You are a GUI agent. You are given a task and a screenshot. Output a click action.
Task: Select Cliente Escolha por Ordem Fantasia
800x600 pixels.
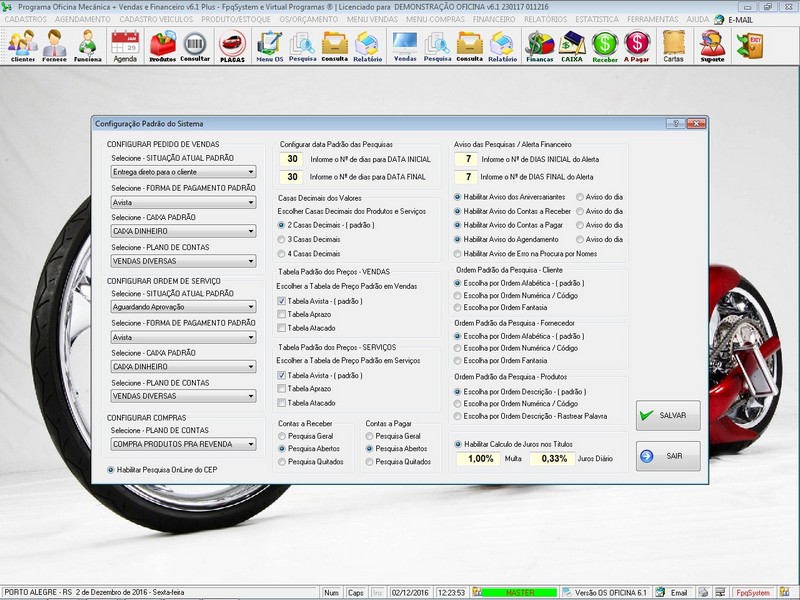[458, 308]
